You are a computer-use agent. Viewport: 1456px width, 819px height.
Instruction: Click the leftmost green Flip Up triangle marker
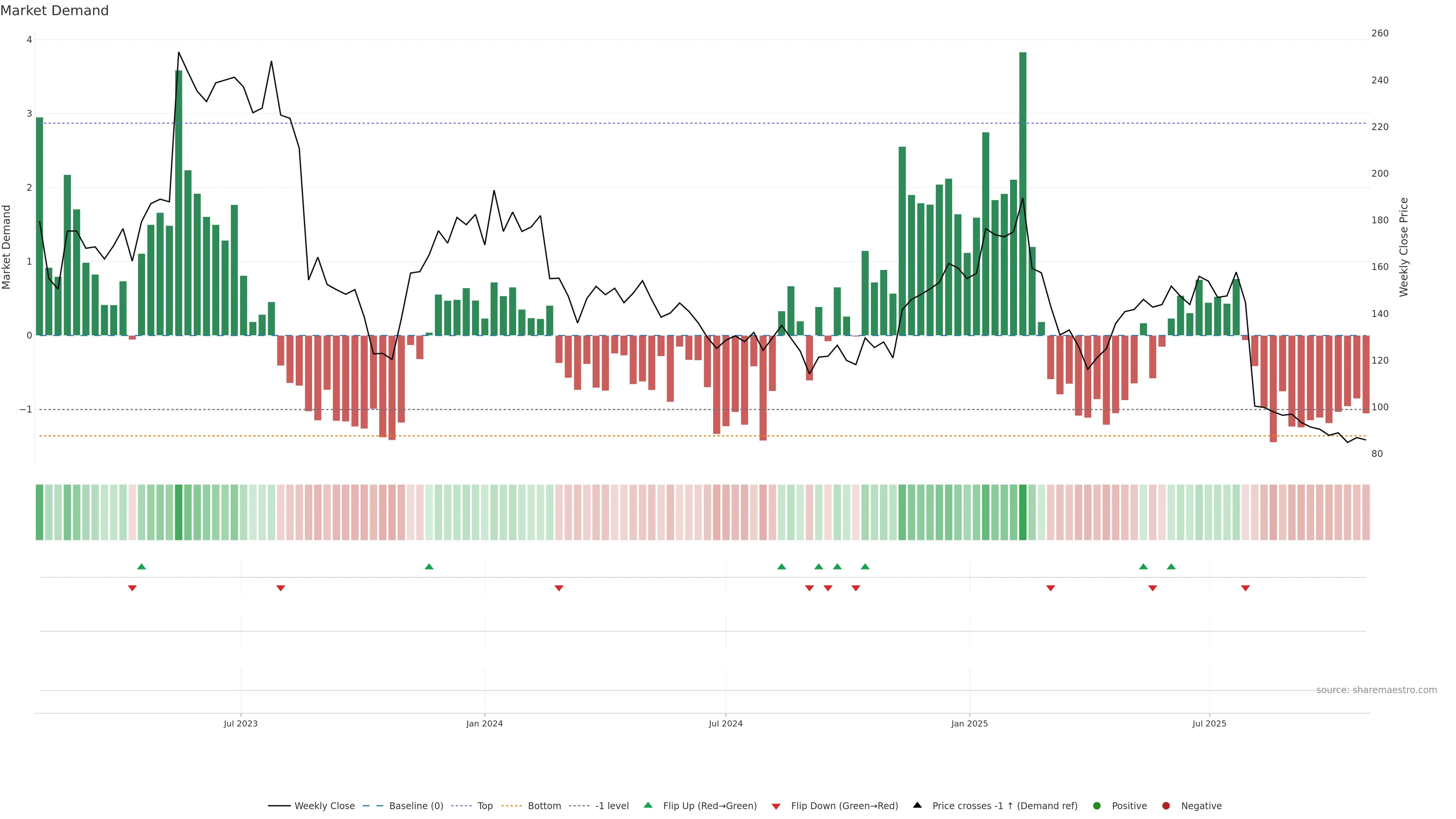(141, 566)
